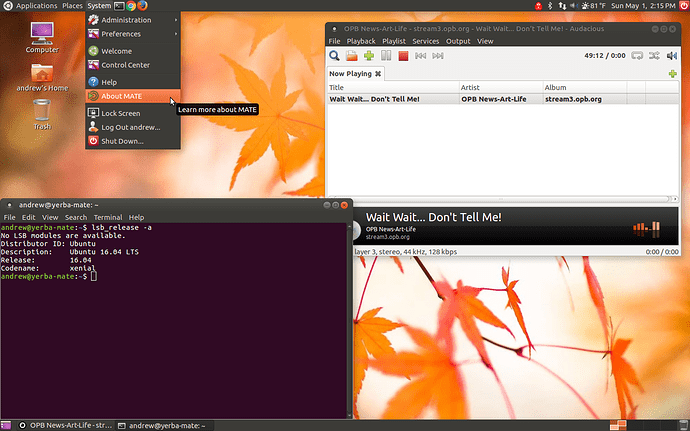Click the horizontal scrollbar of the playlist
690x431 pixels.
tap(500, 199)
